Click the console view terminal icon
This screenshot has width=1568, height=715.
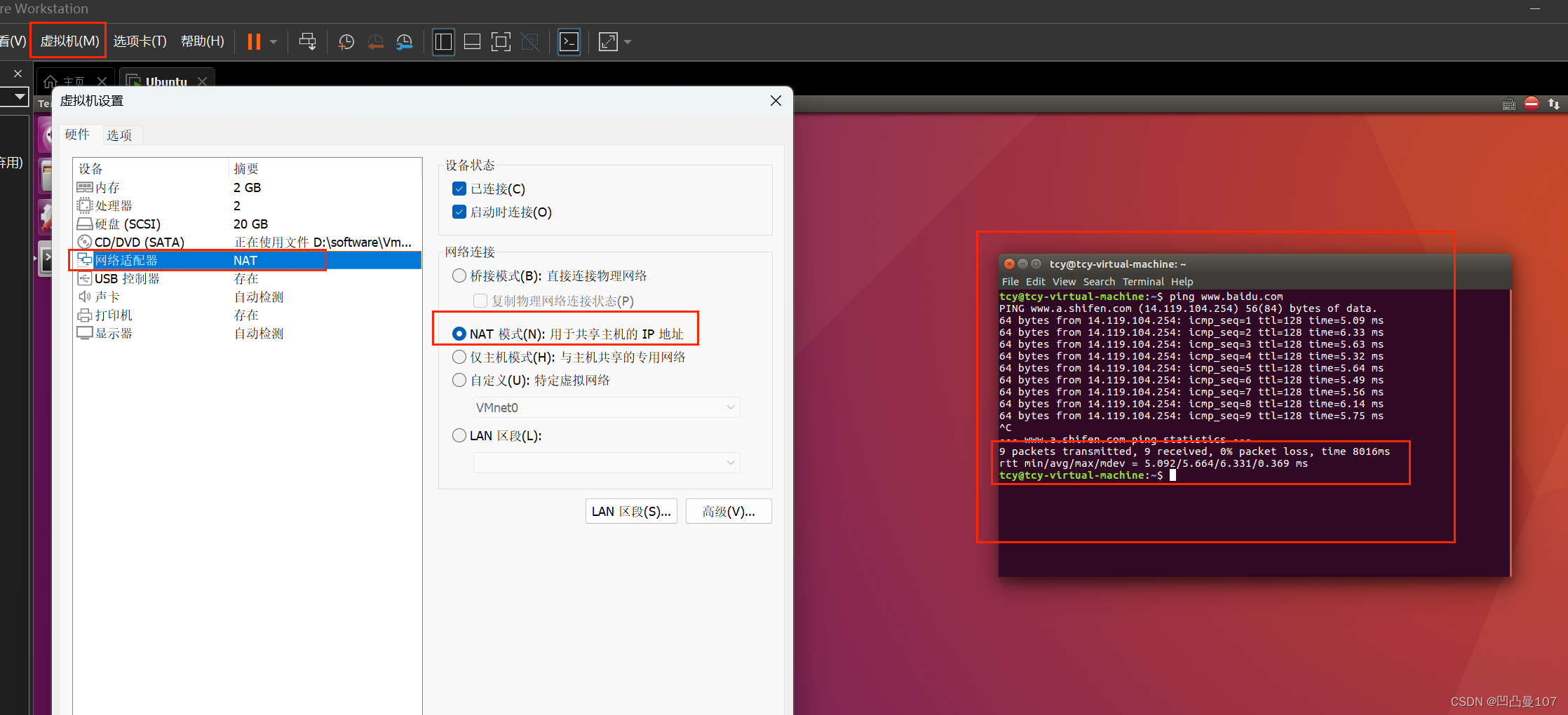tap(569, 42)
